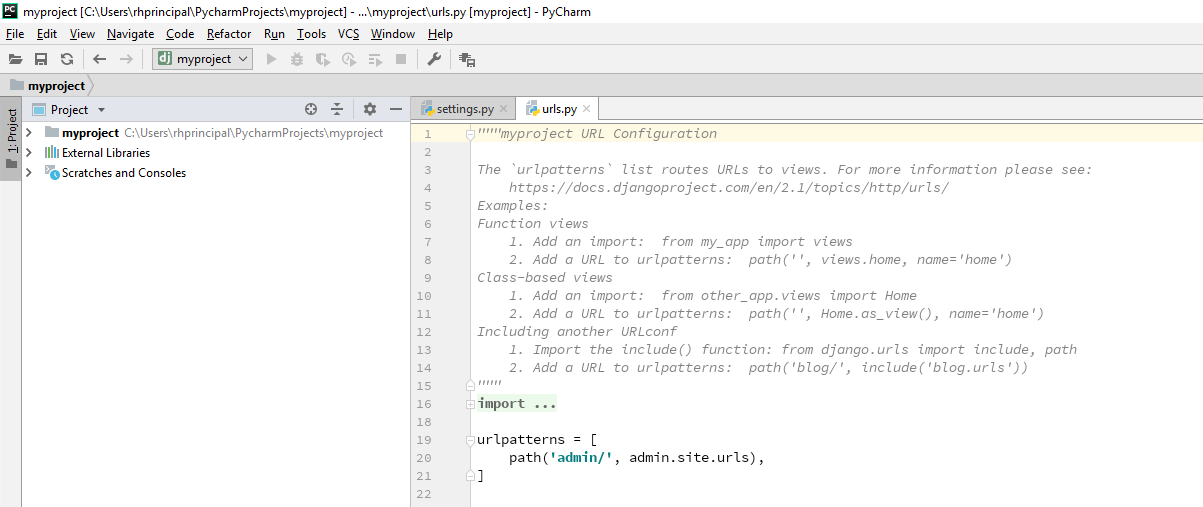Expand Scratches and Consoles node
Viewport: 1203px width, 507px height.
[x=29, y=173]
